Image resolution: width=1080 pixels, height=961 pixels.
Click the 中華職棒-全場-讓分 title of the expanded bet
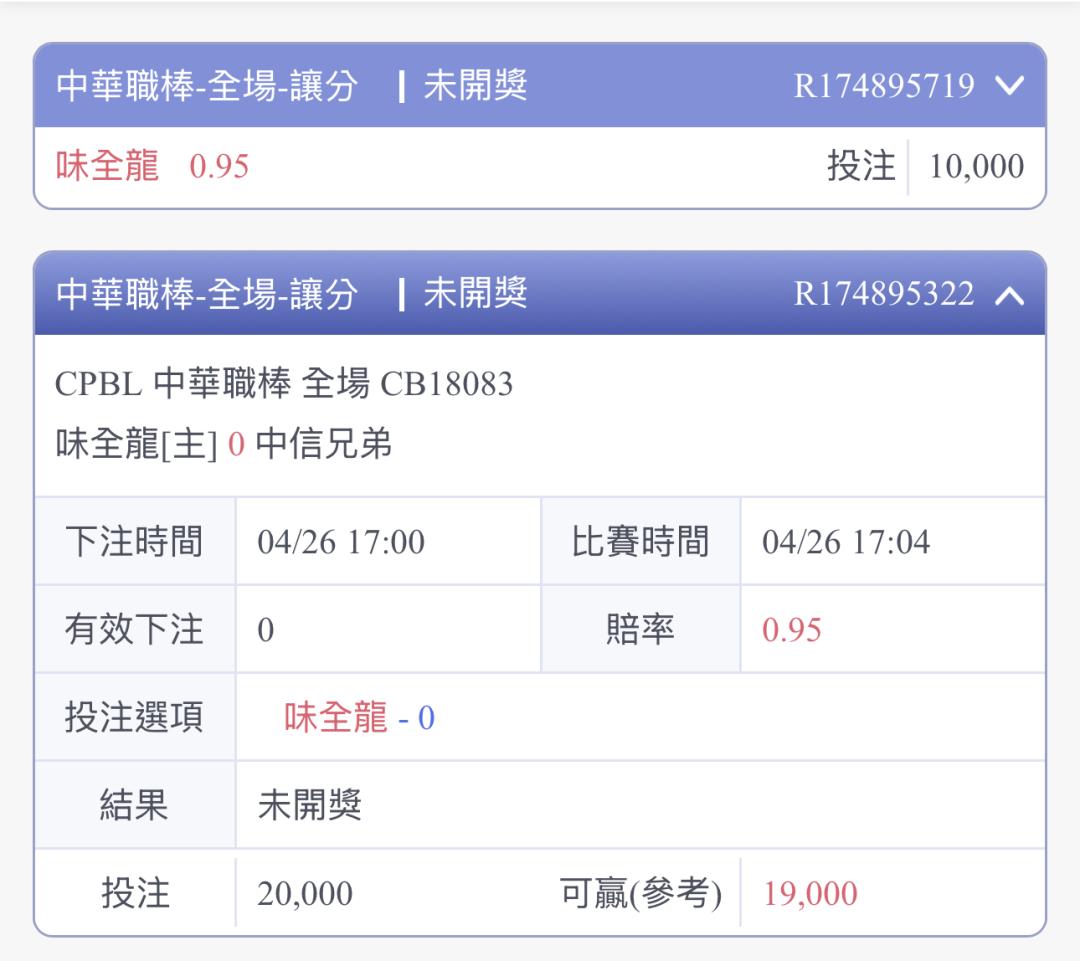pyautogui.click(x=206, y=295)
